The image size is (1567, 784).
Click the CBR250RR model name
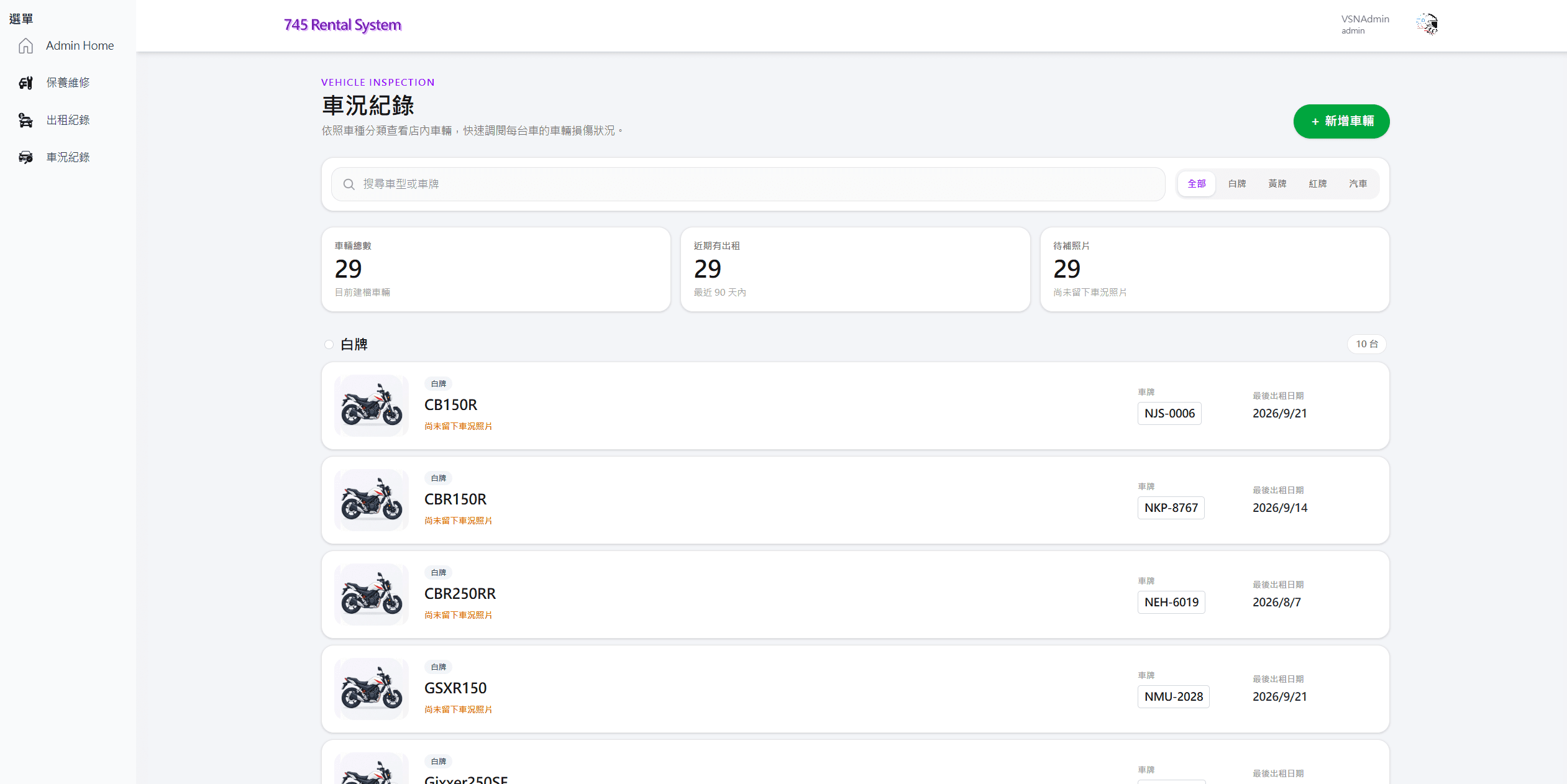point(460,594)
